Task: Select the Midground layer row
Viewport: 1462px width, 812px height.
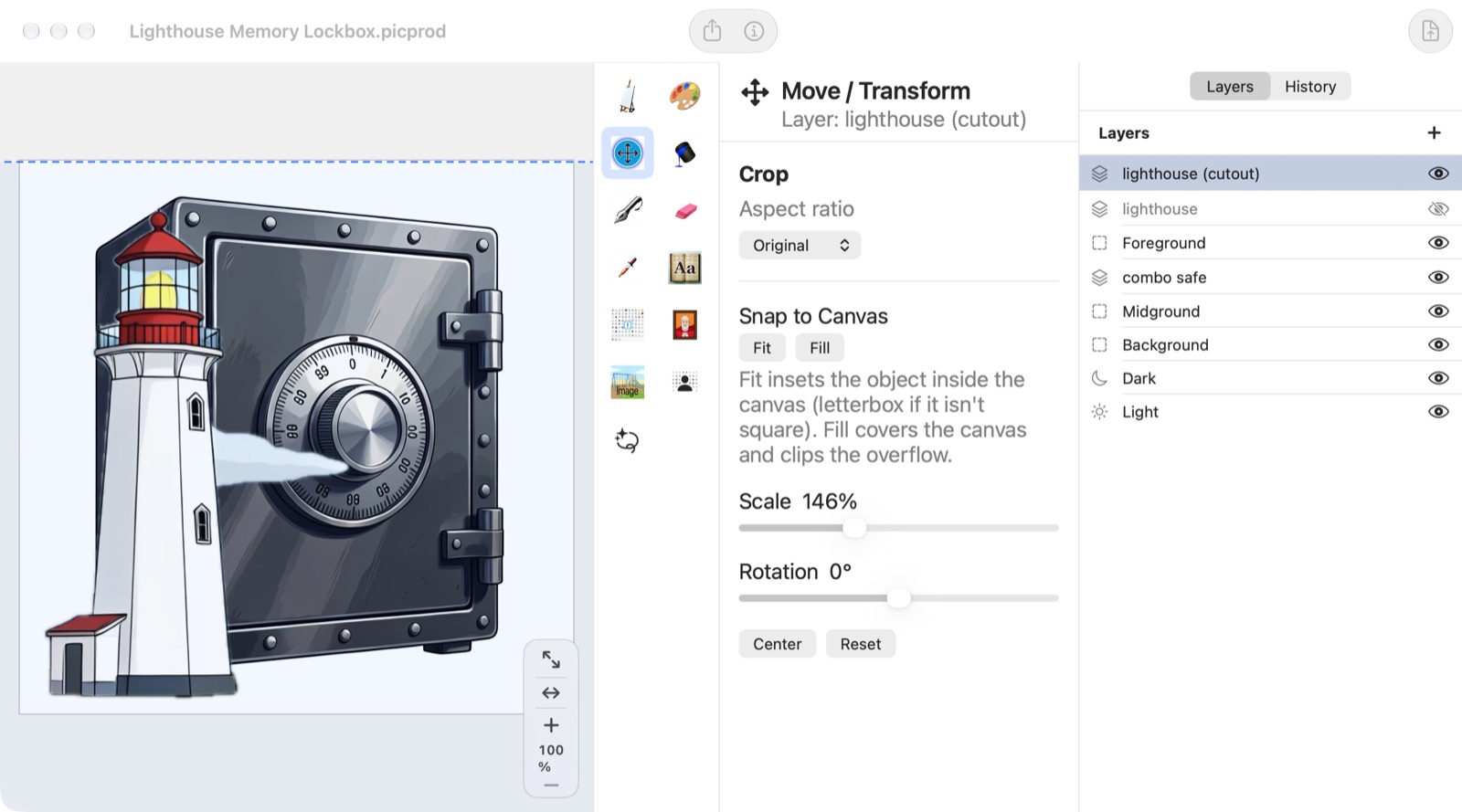Action: pyautogui.click(x=1270, y=311)
